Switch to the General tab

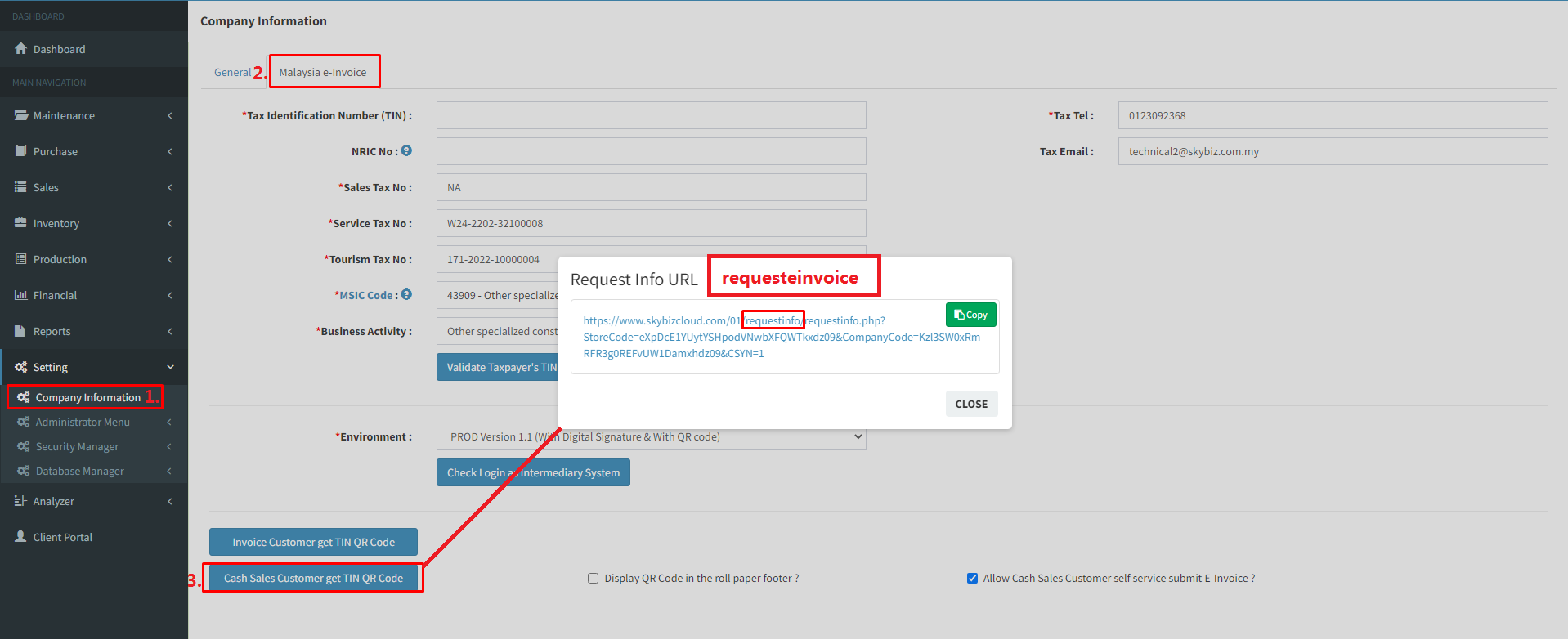pos(232,73)
